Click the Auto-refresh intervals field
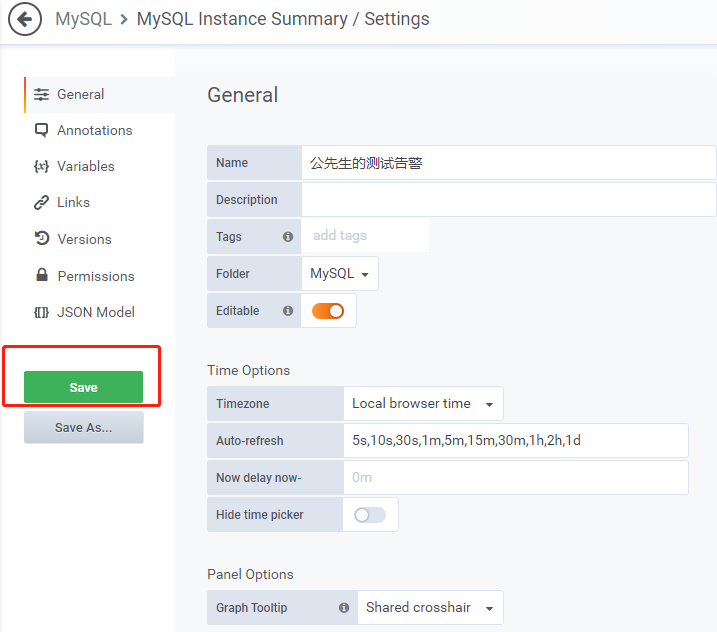This screenshot has height=632, width=717. [516, 440]
